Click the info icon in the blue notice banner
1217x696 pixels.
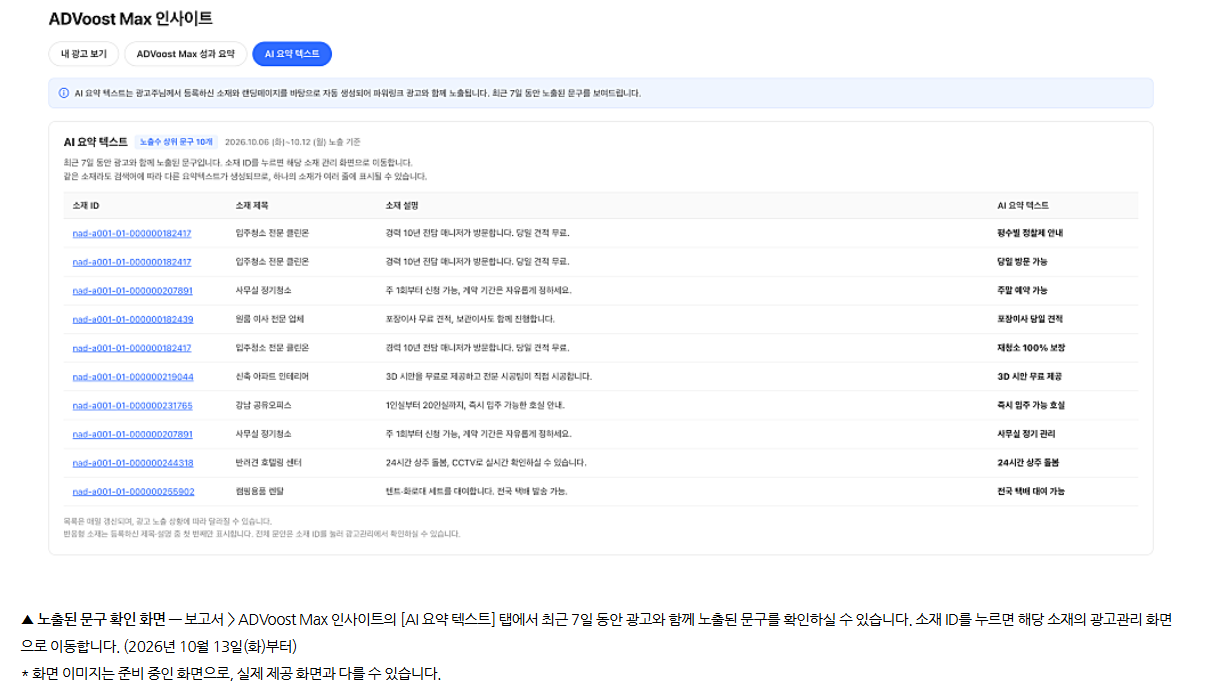click(x=64, y=93)
